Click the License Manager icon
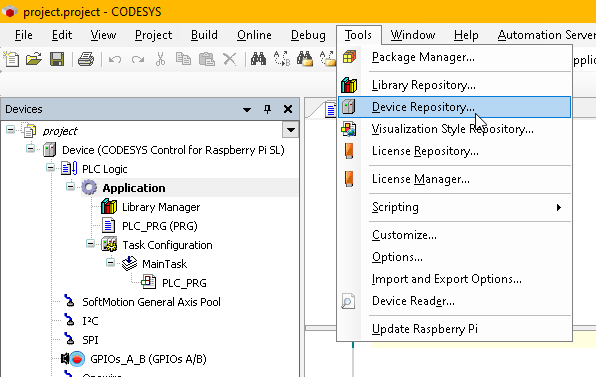Image resolution: width=596 pixels, height=377 pixels. point(349,179)
